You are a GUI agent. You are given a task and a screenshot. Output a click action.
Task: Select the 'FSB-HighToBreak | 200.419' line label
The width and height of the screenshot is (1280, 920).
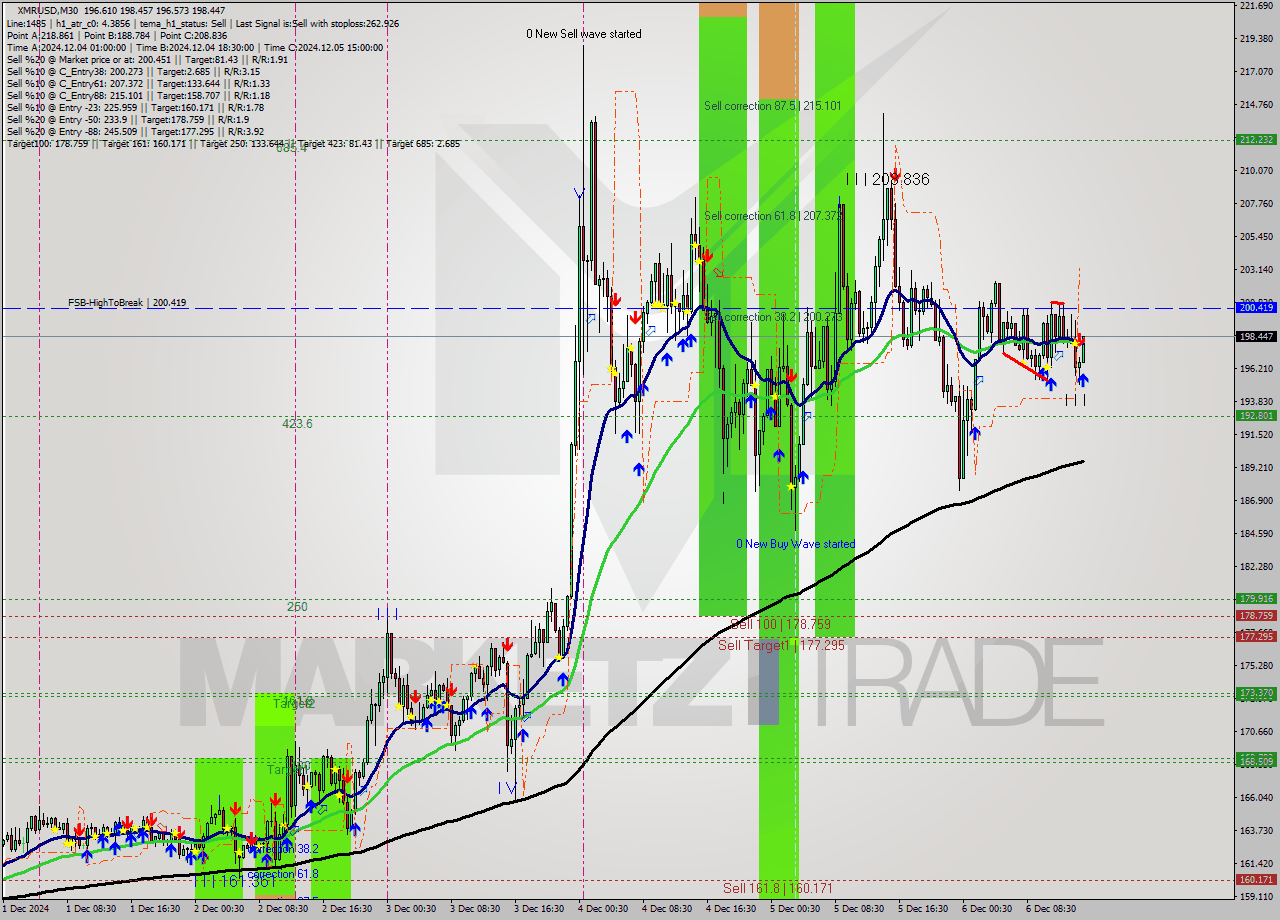[127, 302]
